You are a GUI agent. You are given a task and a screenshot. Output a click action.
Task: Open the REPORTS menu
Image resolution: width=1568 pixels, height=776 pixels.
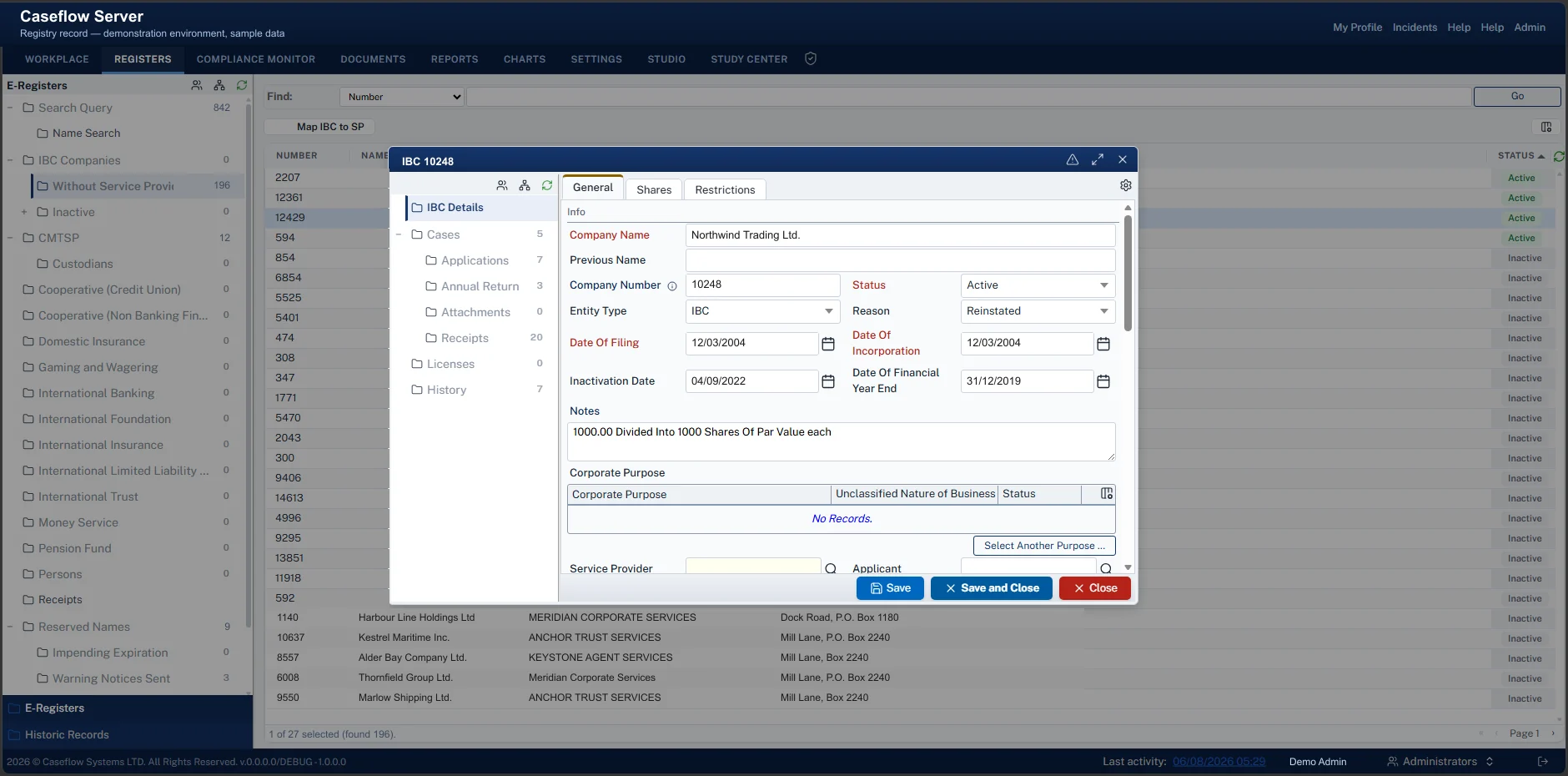point(455,59)
